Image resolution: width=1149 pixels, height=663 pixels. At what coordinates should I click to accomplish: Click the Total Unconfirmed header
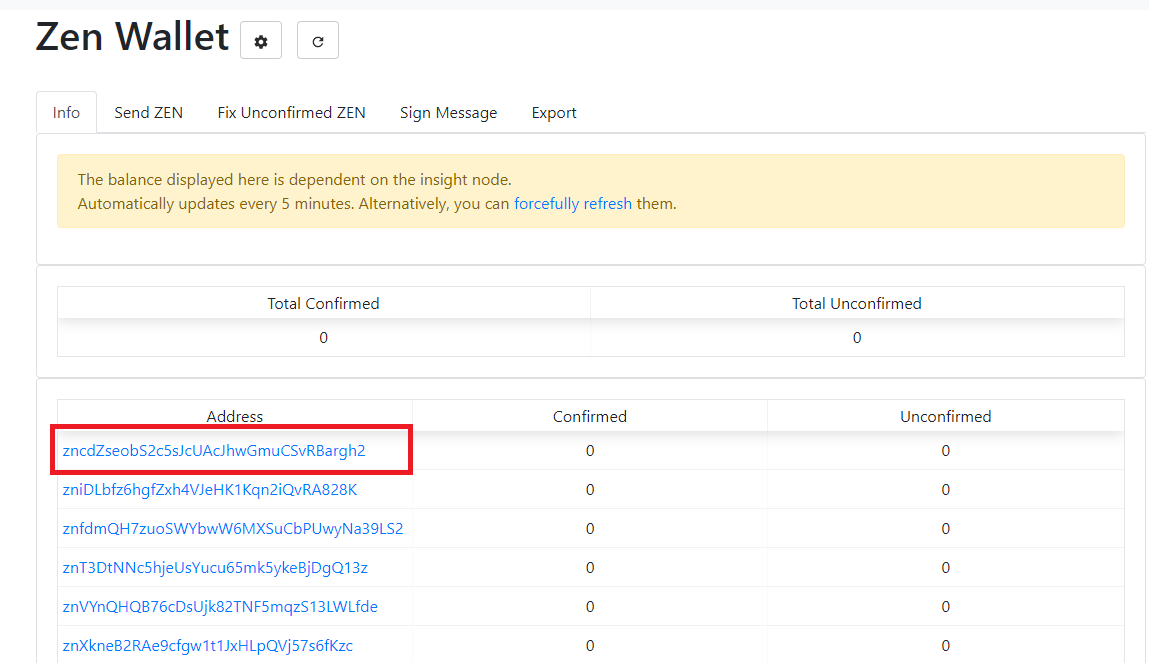857,303
